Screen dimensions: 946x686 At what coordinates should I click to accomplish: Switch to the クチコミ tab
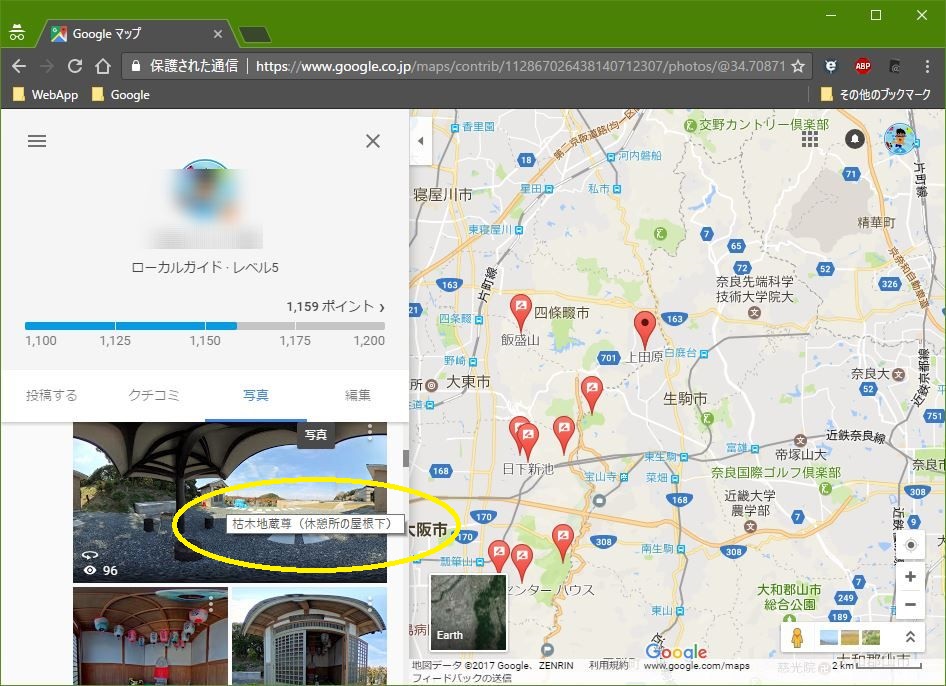tap(154, 395)
